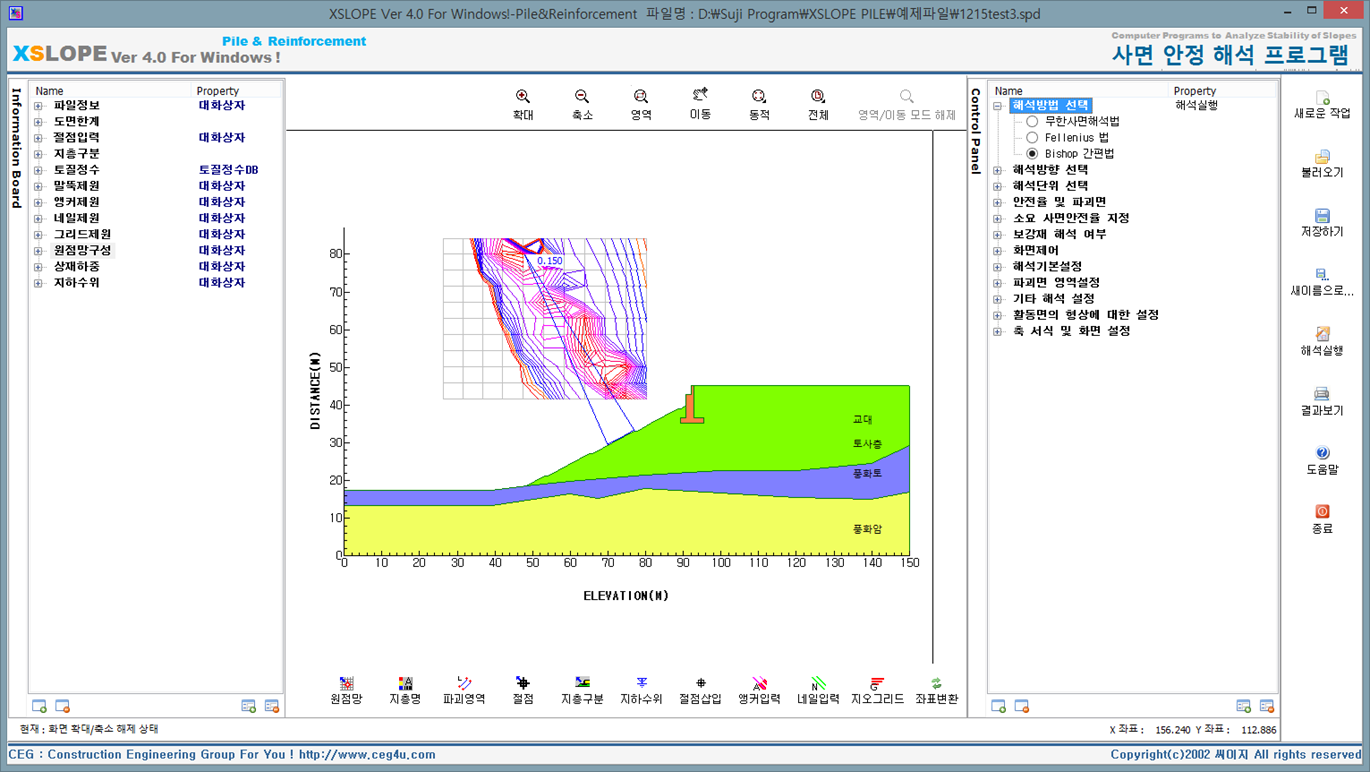Show the 전체 full view

[818, 104]
